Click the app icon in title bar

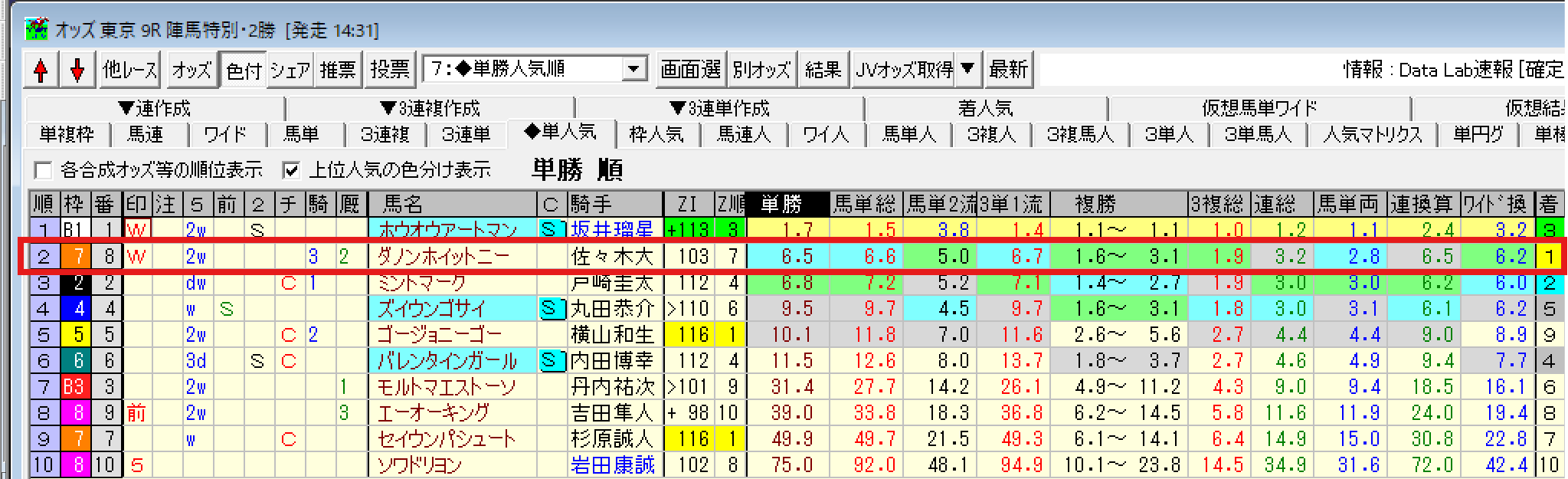tap(36, 30)
